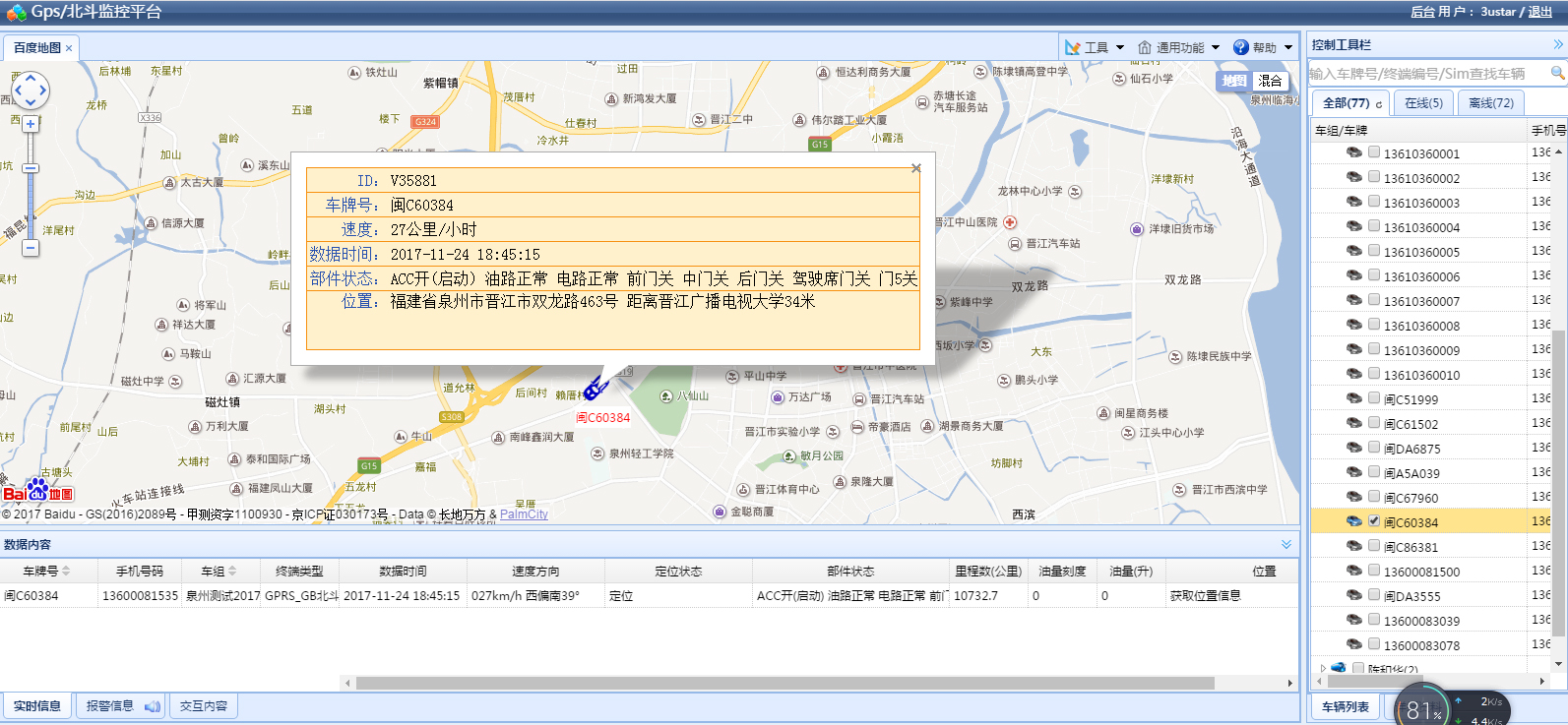Screen dimensions: 1568x725
Task: Select the 在线(5) tab
Action: point(1423,103)
